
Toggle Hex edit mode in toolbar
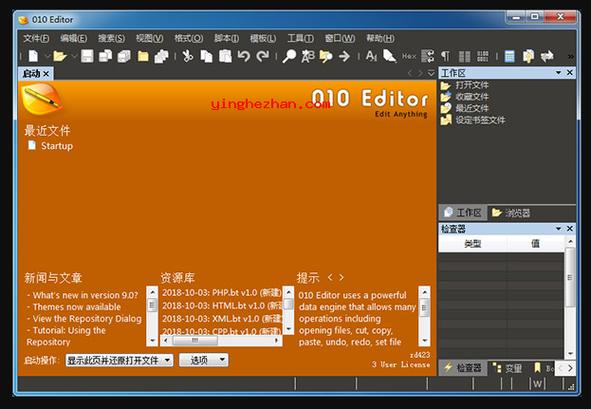click(409, 56)
